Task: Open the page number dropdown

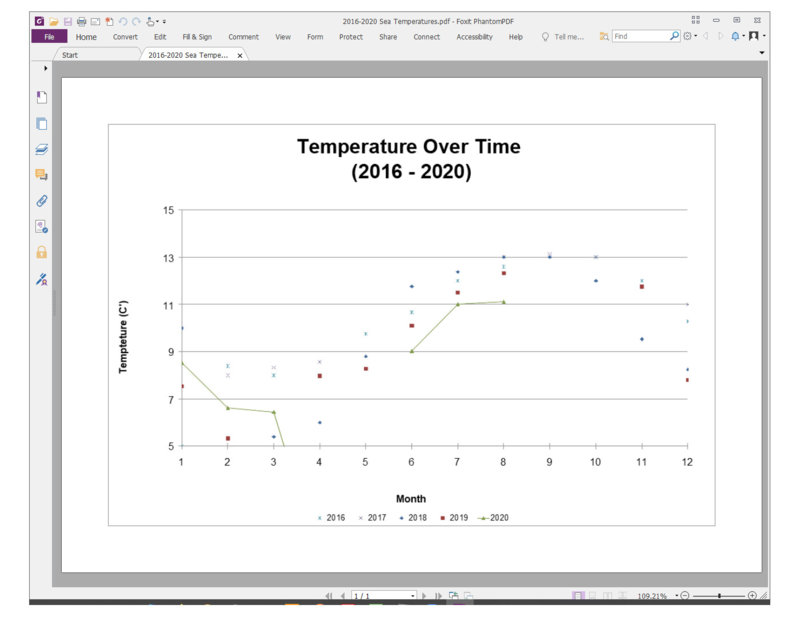Action: pyautogui.click(x=412, y=596)
